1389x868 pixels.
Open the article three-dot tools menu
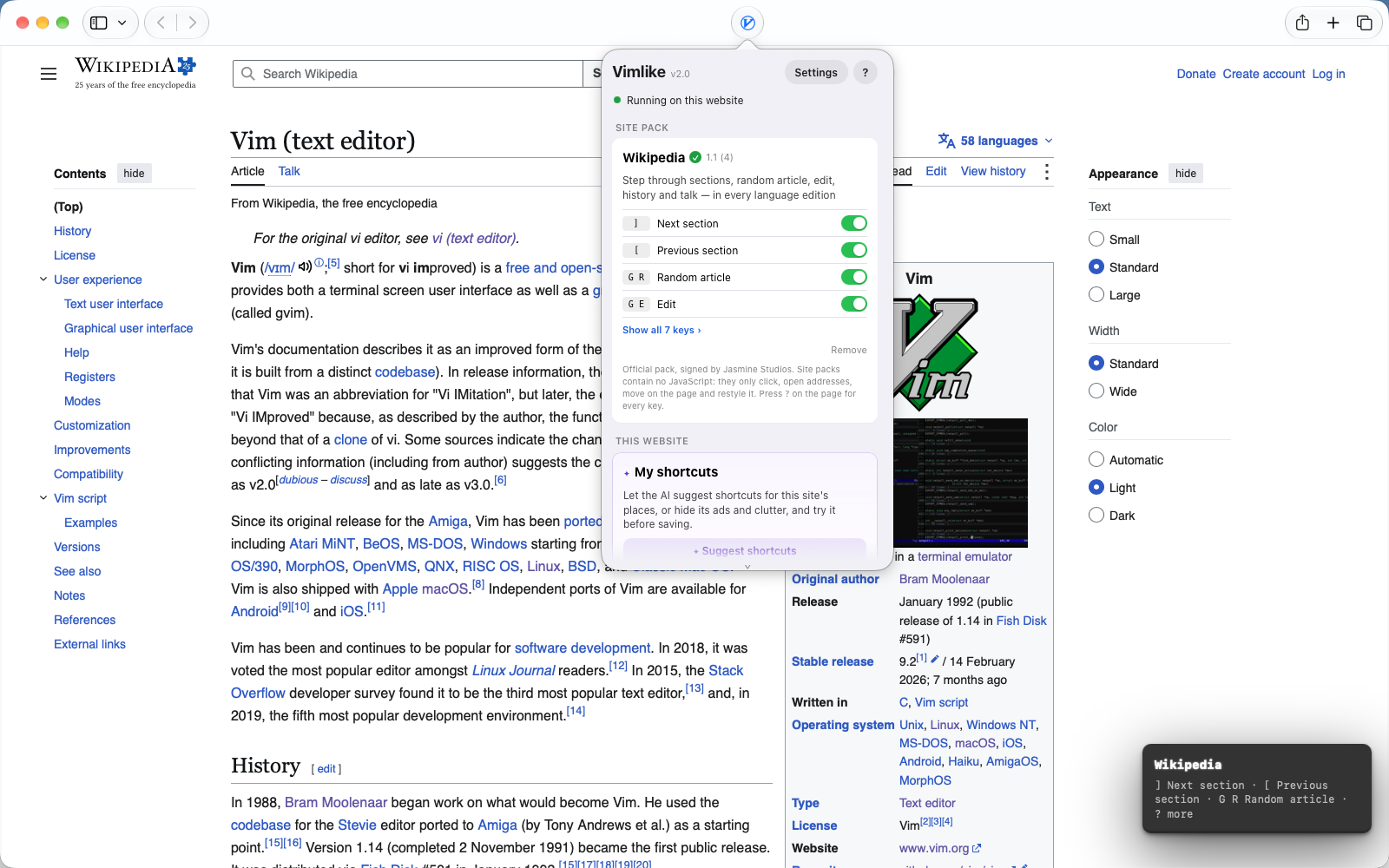click(1047, 172)
